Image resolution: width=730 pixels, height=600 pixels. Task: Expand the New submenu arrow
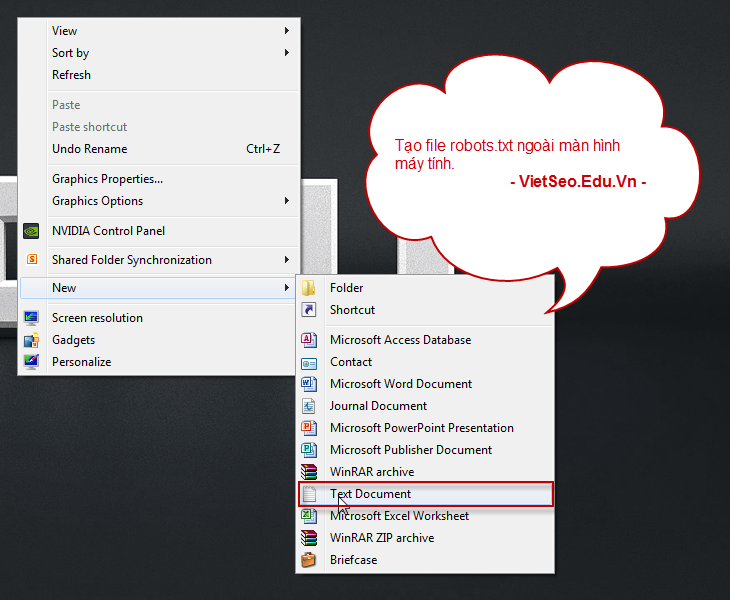286,288
